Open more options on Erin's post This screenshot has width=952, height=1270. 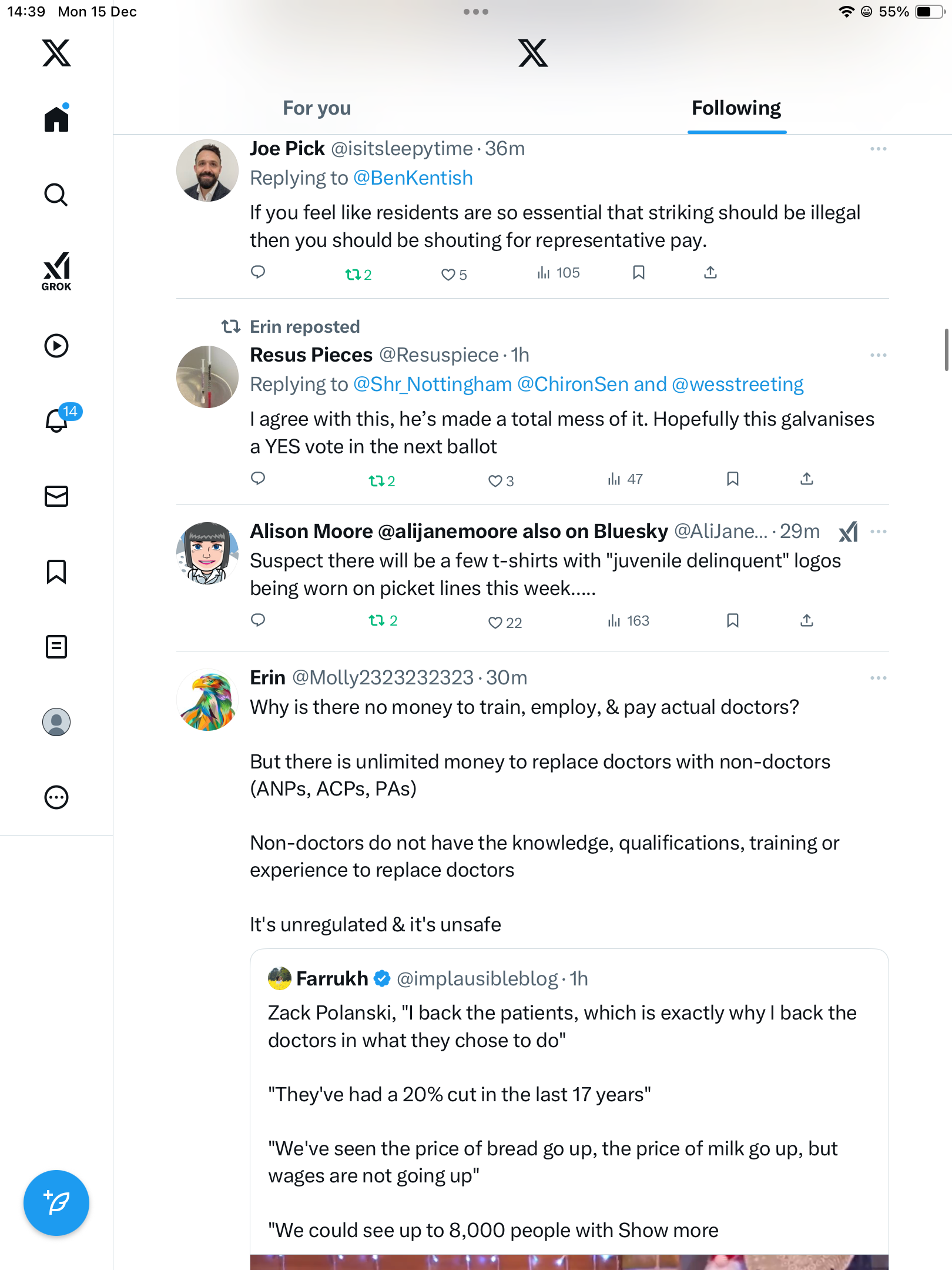click(878, 678)
